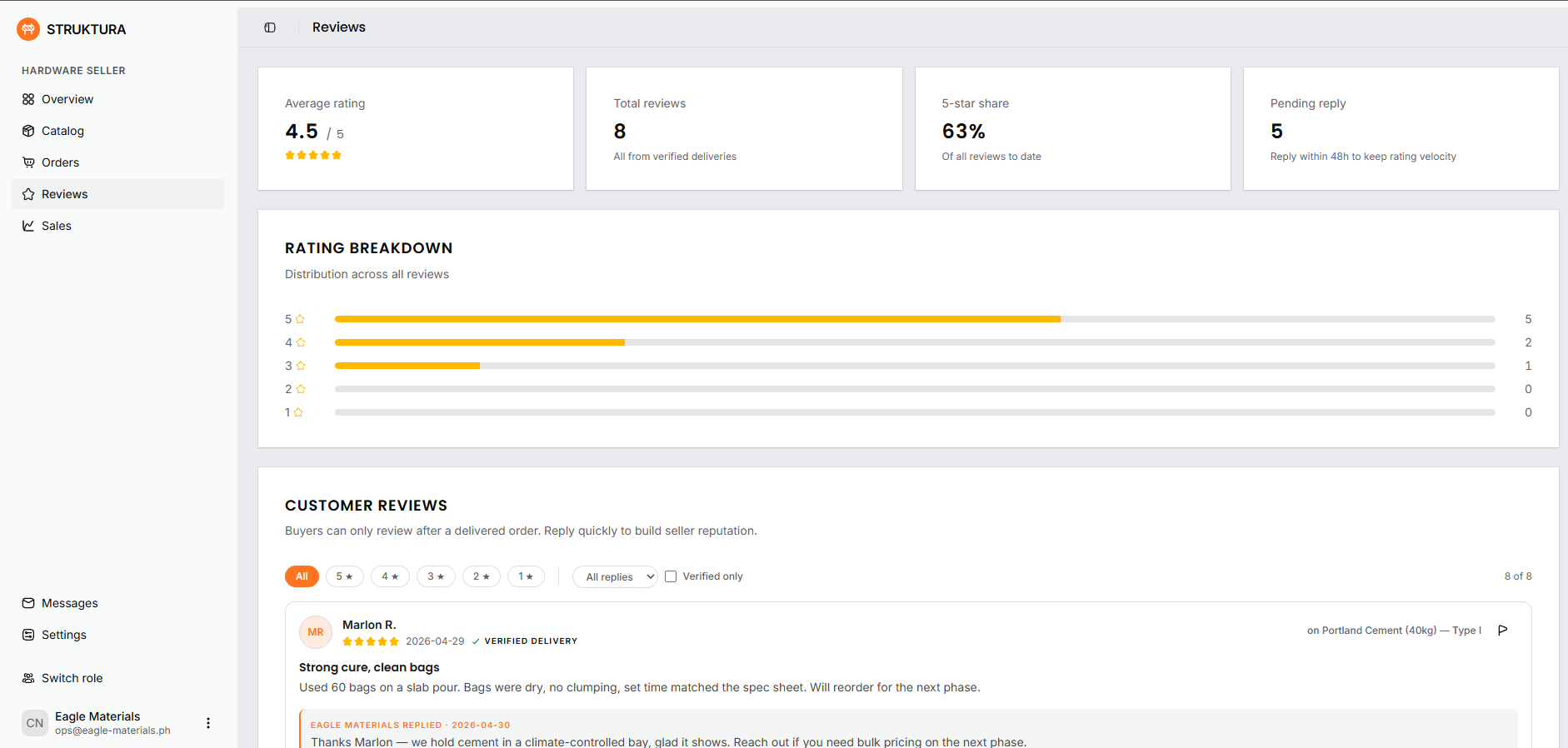Click star icon beside 2 in breakdown

click(301, 389)
